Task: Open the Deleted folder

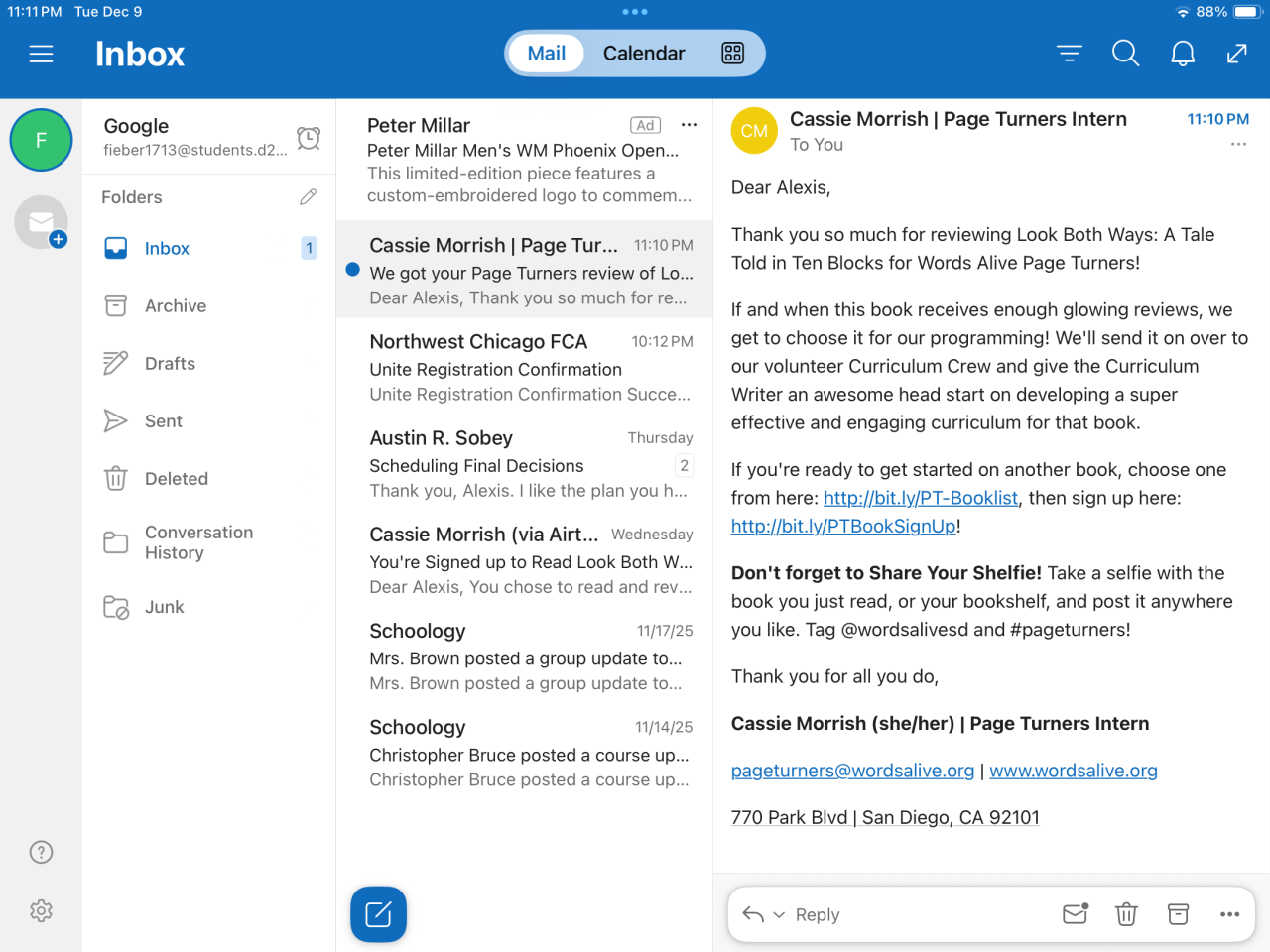Action: [x=209, y=479]
